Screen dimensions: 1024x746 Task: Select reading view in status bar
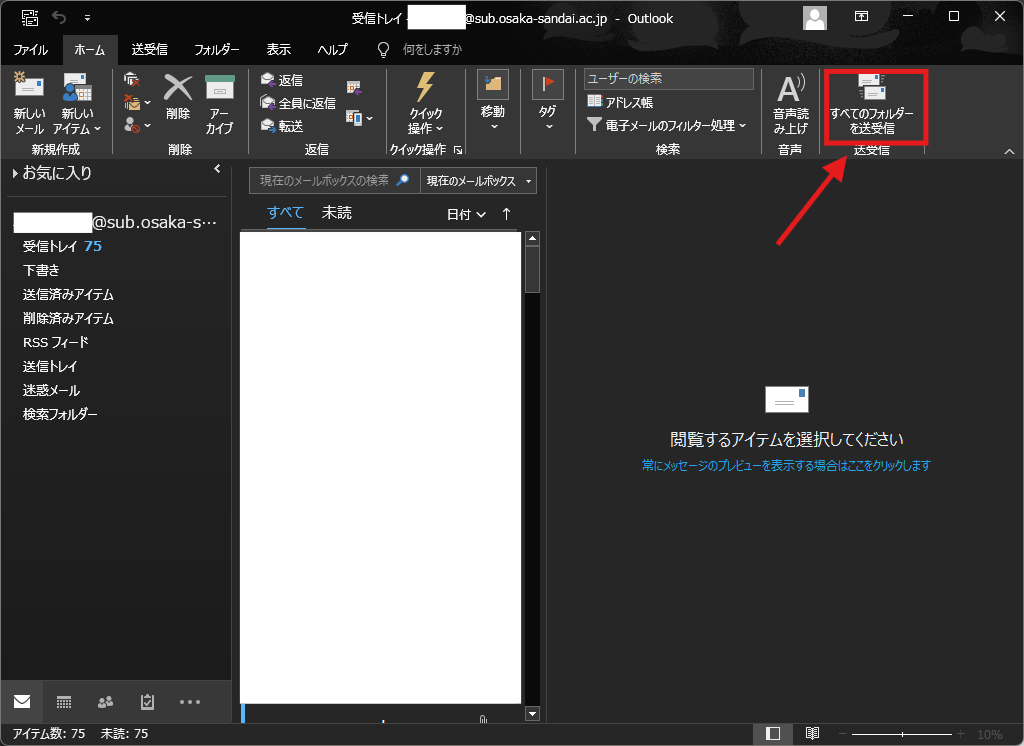(812, 734)
